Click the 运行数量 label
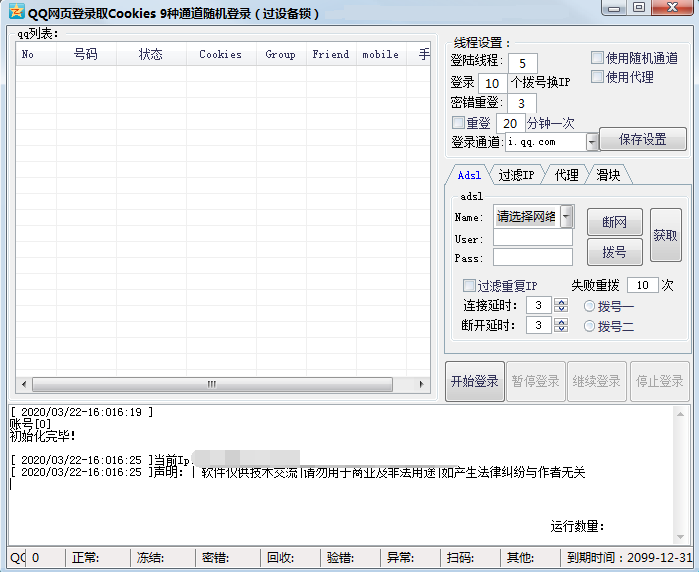The width and height of the screenshot is (699, 572). click(x=577, y=527)
